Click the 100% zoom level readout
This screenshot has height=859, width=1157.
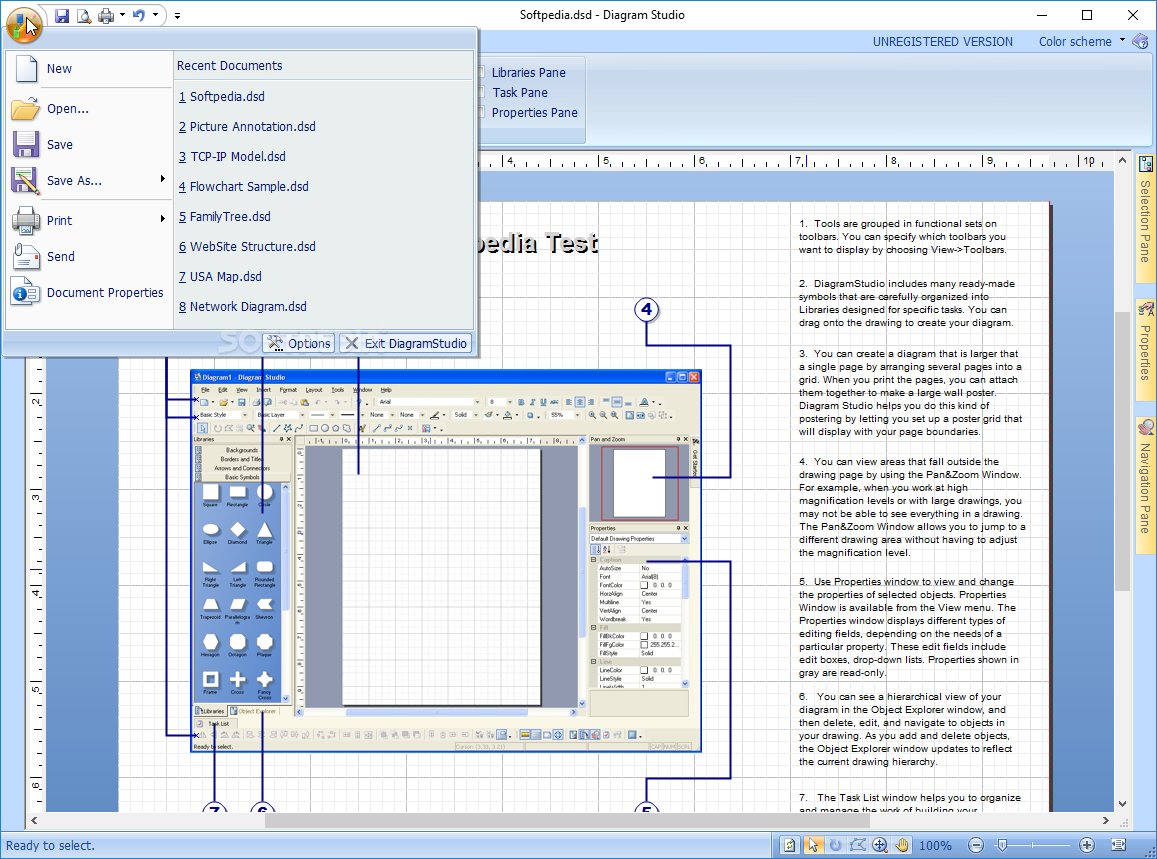coord(936,846)
